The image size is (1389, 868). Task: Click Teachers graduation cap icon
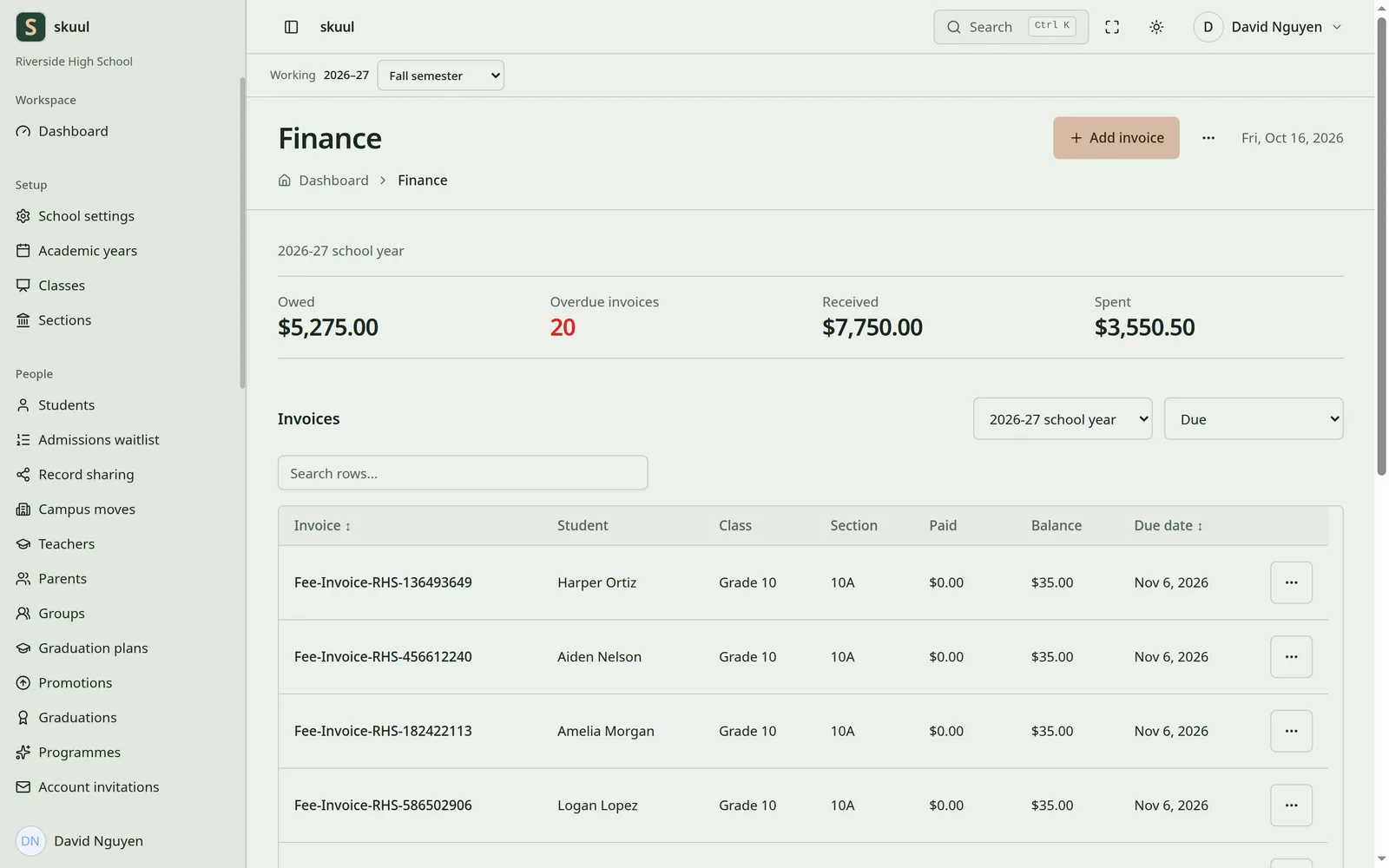[23, 544]
